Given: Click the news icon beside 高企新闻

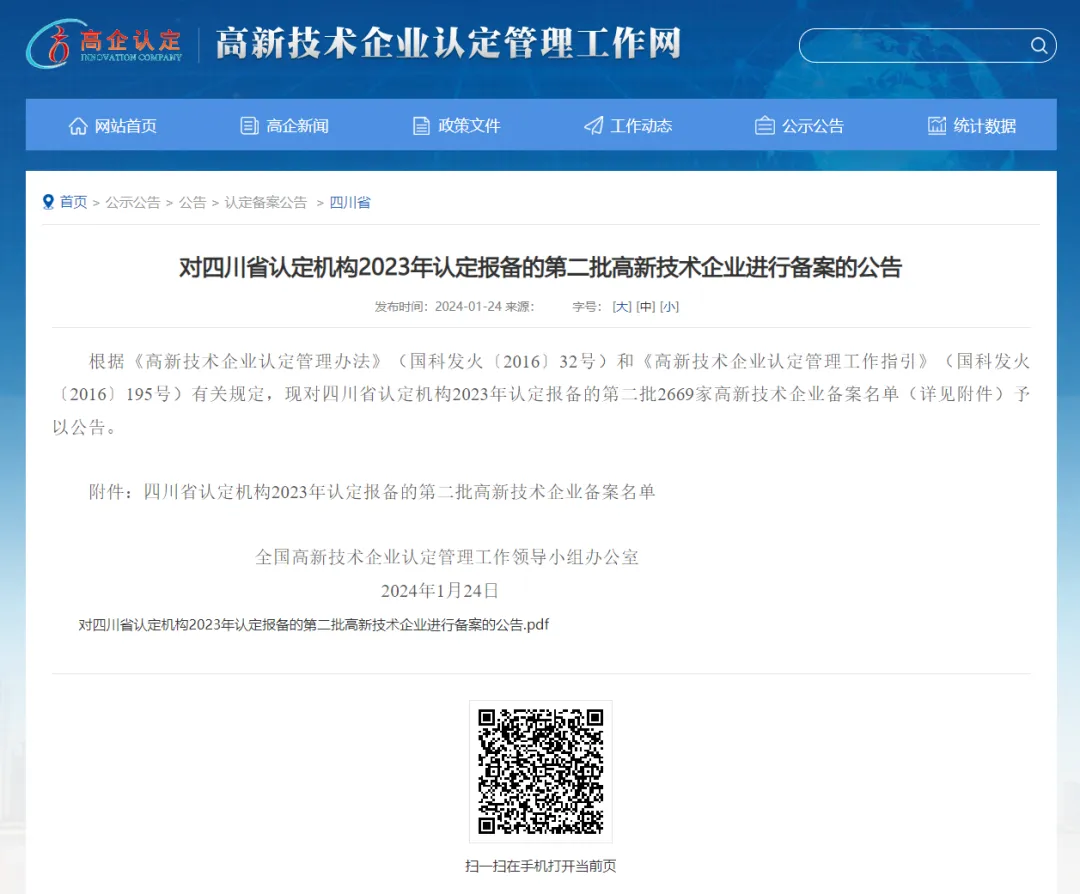Looking at the screenshot, I should (249, 126).
